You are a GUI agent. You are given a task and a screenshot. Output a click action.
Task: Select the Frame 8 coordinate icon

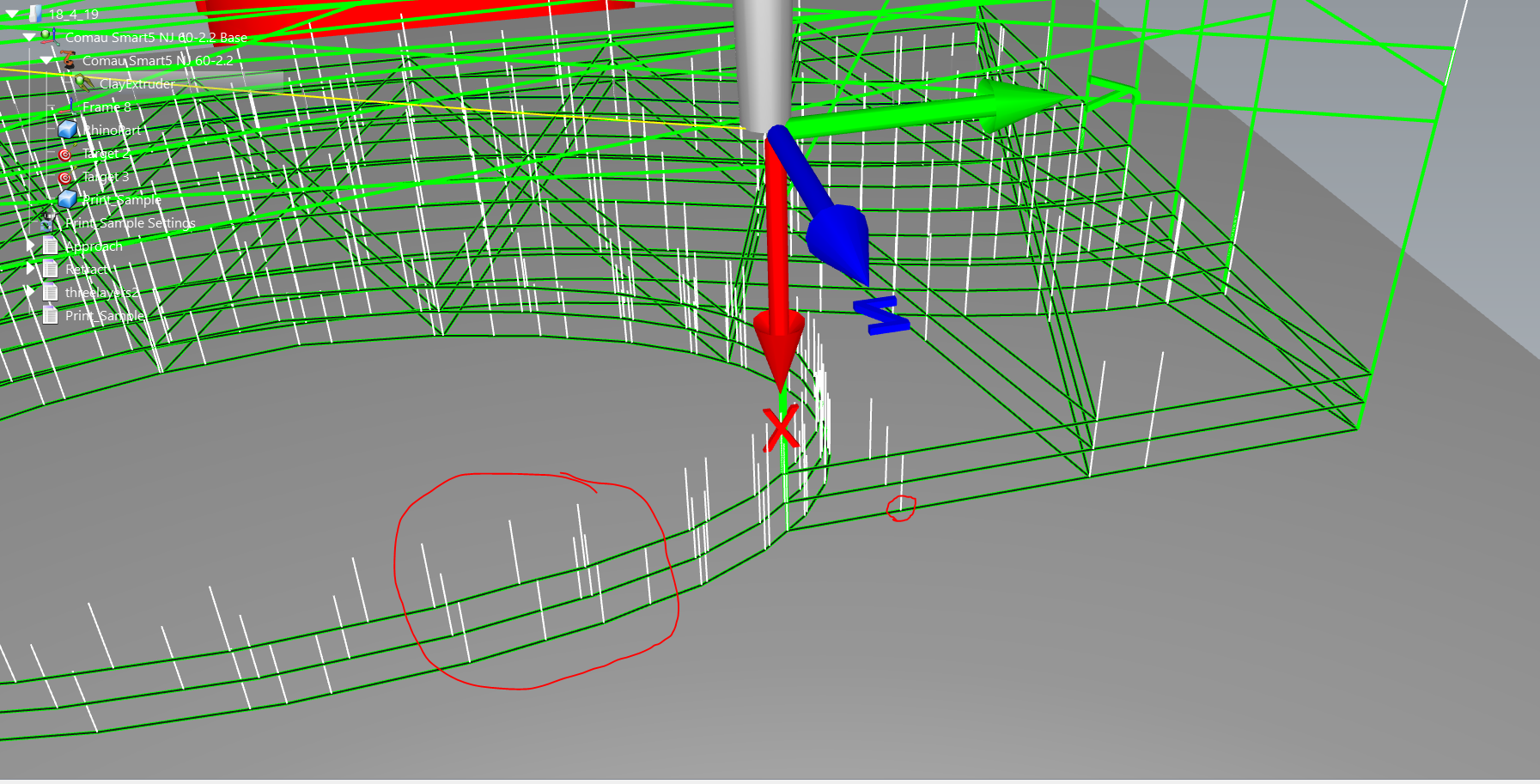pyautogui.click(x=68, y=106)
